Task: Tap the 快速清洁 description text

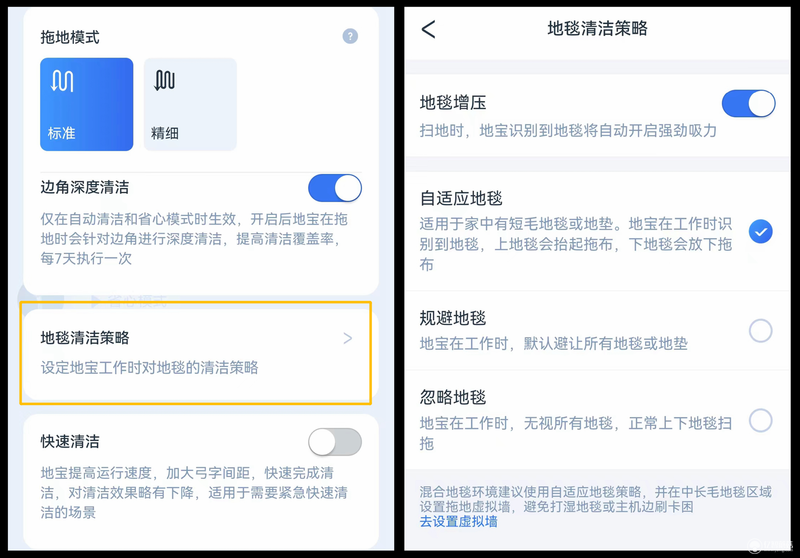Action: click(x=194, y=493)
